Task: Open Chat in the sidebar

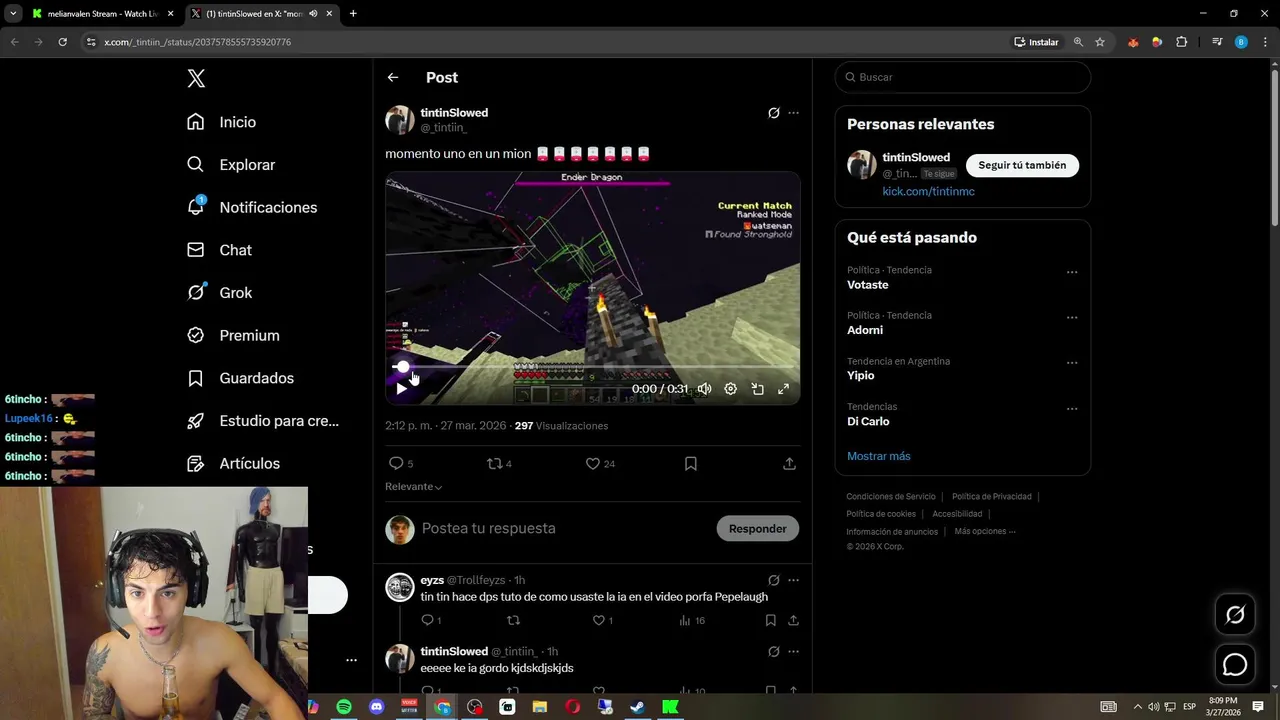Action: 219,250
